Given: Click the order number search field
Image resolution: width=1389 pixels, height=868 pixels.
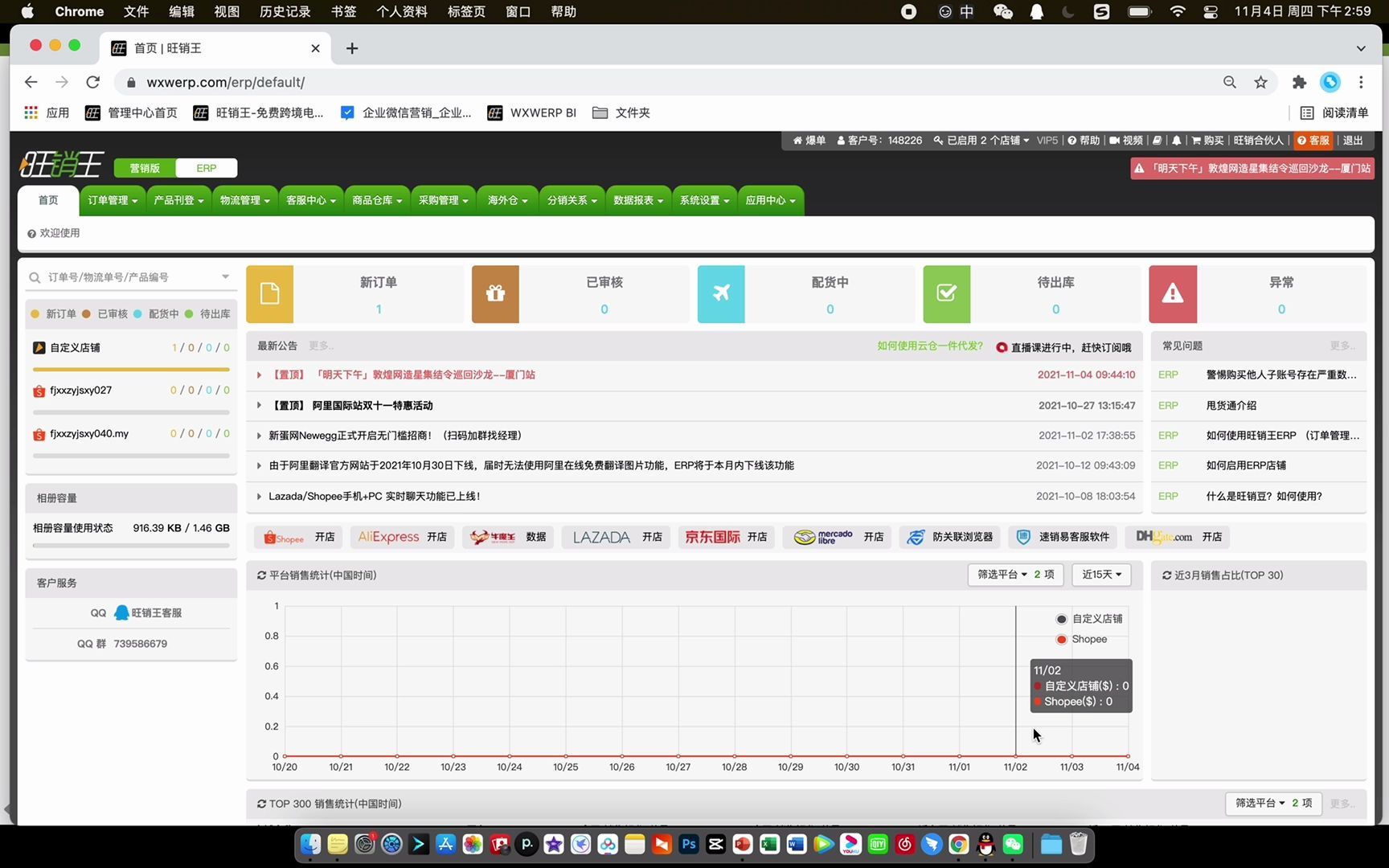Looking at the screenshot, I should tap(130, 277).
